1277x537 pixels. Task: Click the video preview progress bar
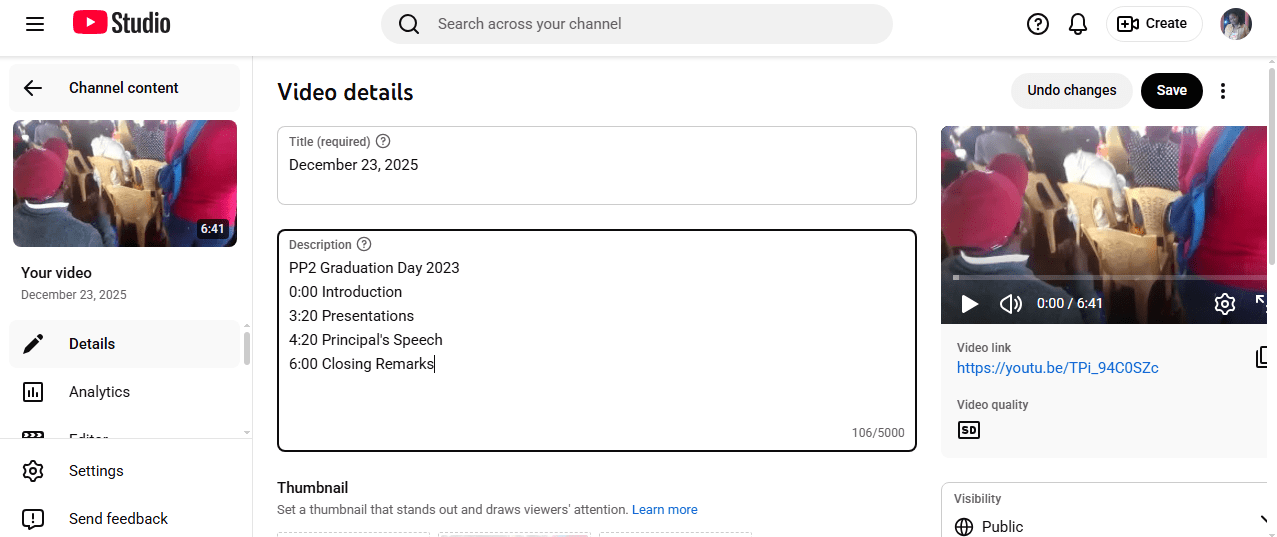(x=1100, y=278)
